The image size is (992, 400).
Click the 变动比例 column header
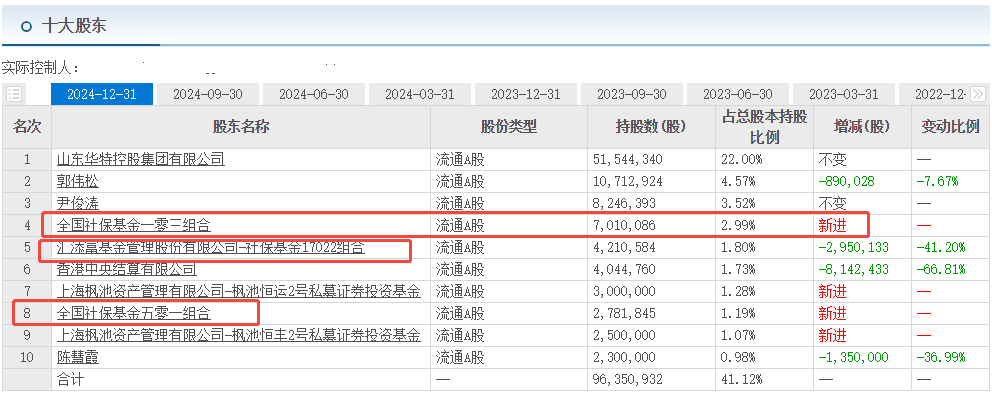[x=950, y=127]
